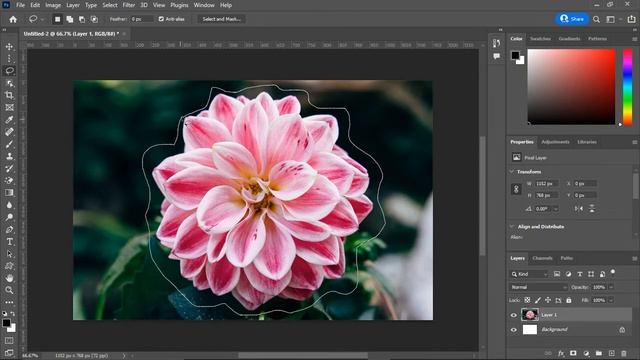Viewport: 640px width, 360px height.
Task: Hide Layer 1 using its eye icon
Action: [x=514, y=315]
